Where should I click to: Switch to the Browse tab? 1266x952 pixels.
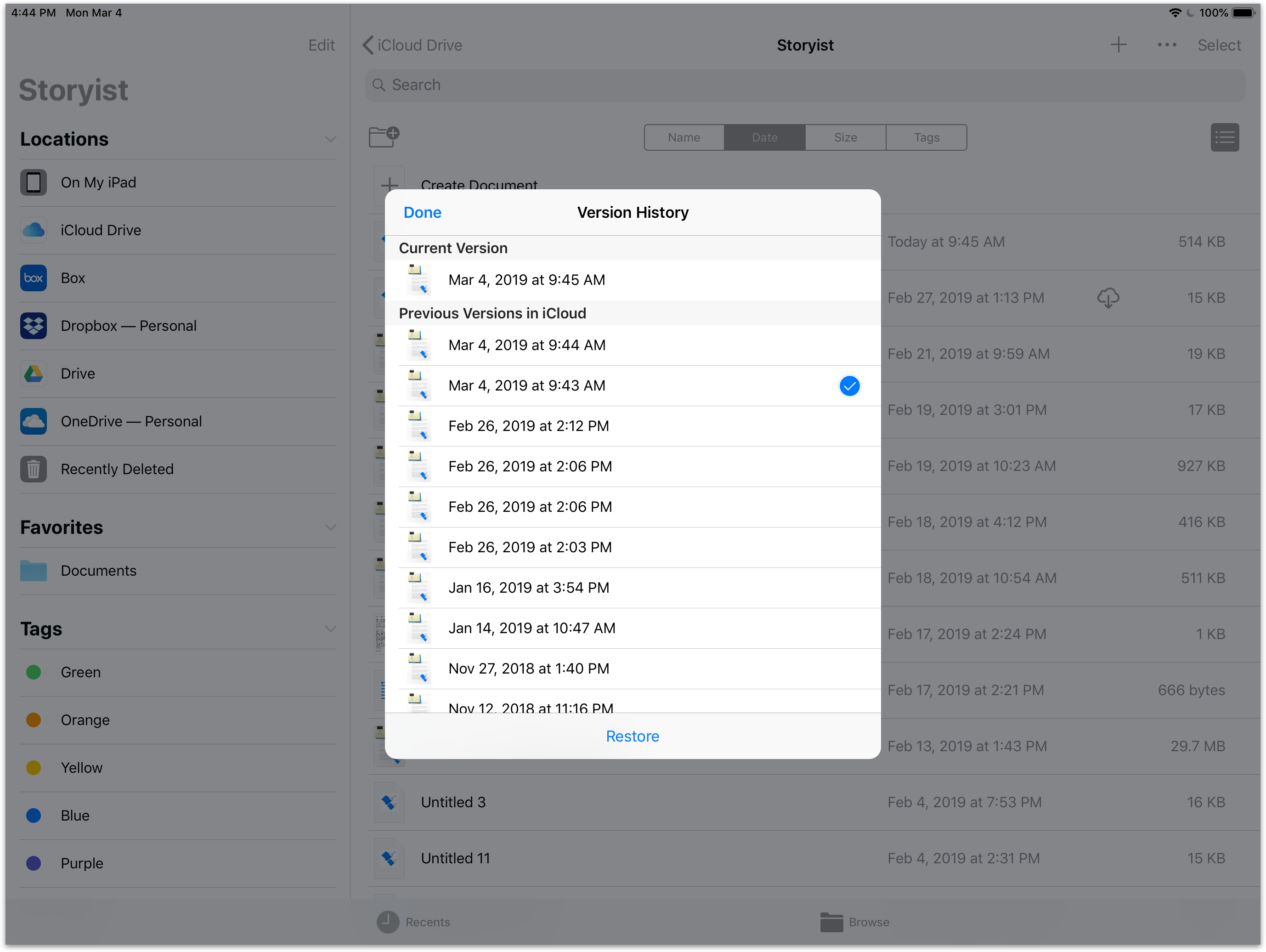(854, 922)
